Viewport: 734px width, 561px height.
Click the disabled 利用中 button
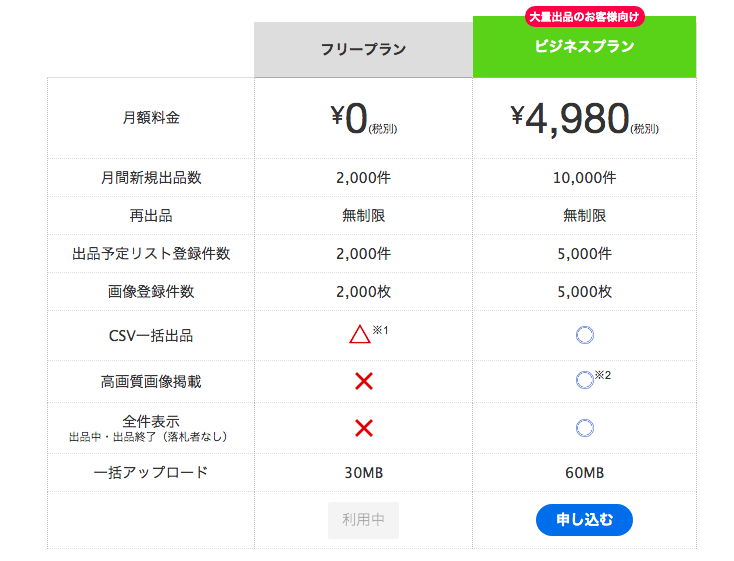pyautogui.click(x=363, y=520)
